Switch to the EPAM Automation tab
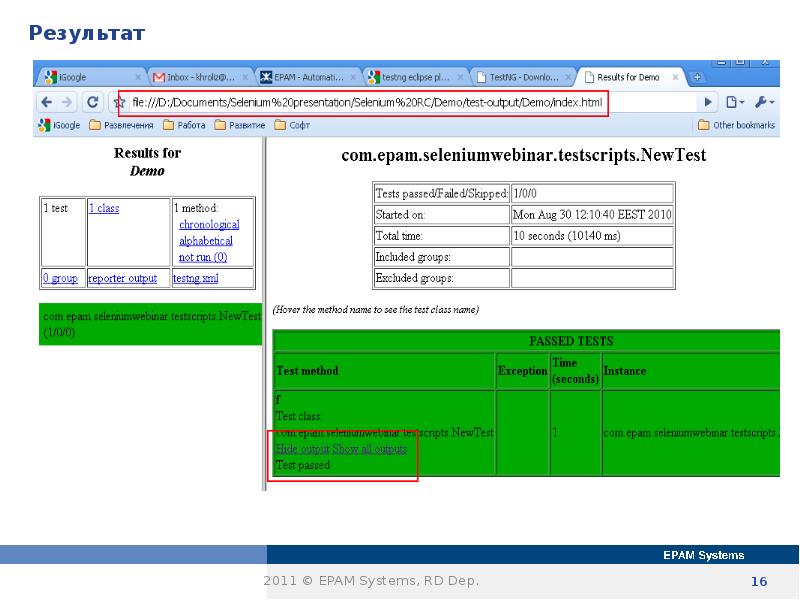The height and width of the screenshot is (600, 800). 302,77
